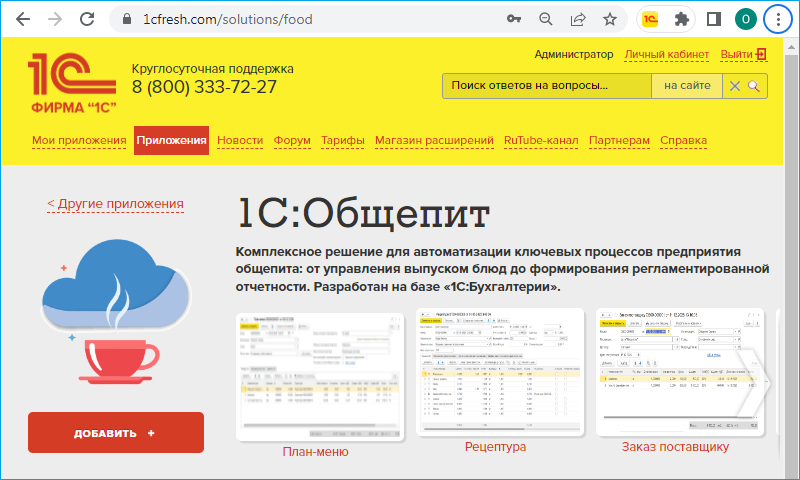Share this page from the address bar

coord(578,19)
